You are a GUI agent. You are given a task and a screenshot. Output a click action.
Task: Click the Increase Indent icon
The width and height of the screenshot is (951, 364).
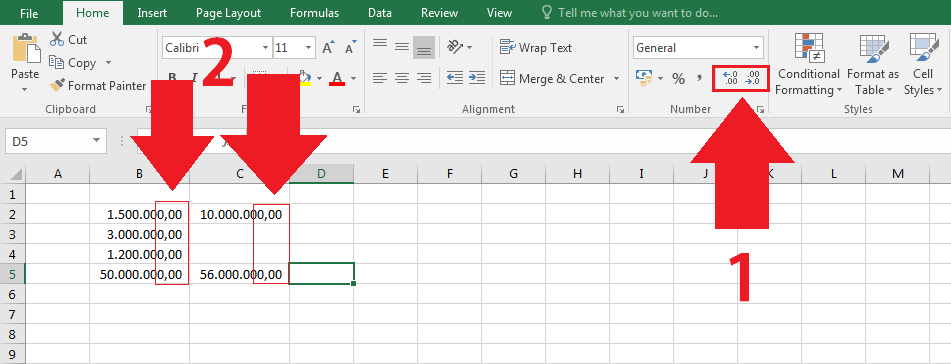477,78
